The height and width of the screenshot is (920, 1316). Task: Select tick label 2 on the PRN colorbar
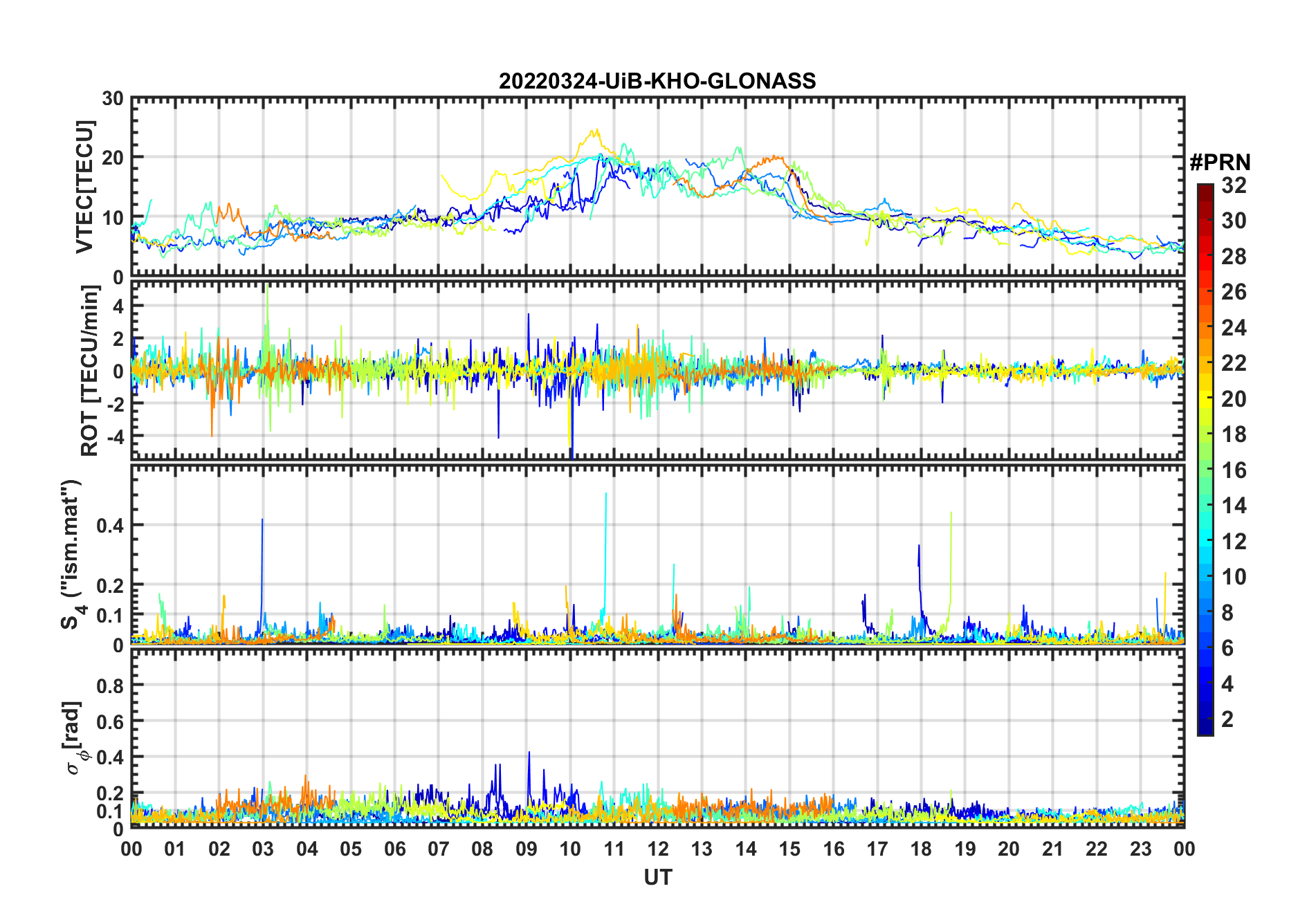[x=1227, y=719]
